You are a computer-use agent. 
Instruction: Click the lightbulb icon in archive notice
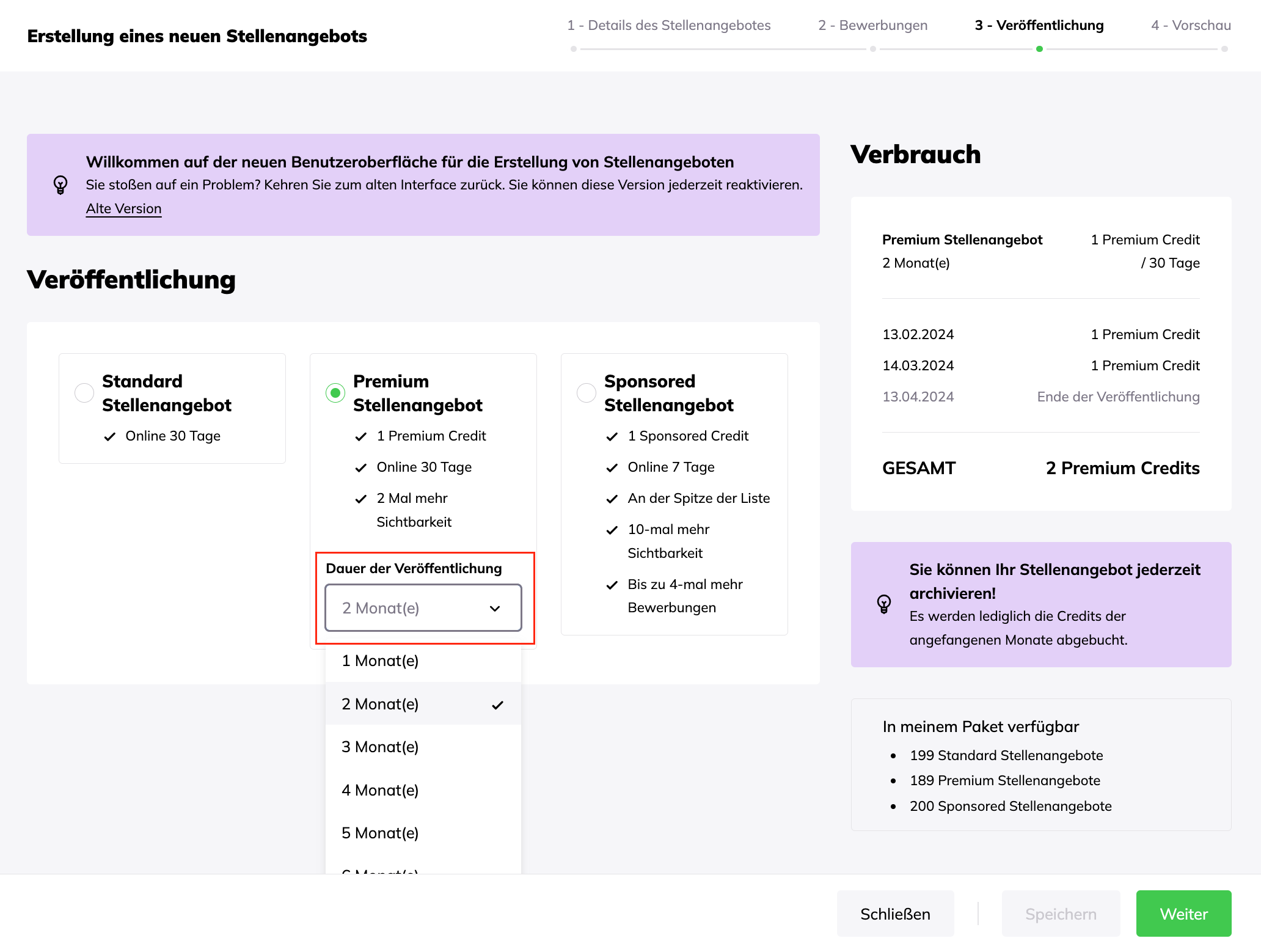coord(883,604)
